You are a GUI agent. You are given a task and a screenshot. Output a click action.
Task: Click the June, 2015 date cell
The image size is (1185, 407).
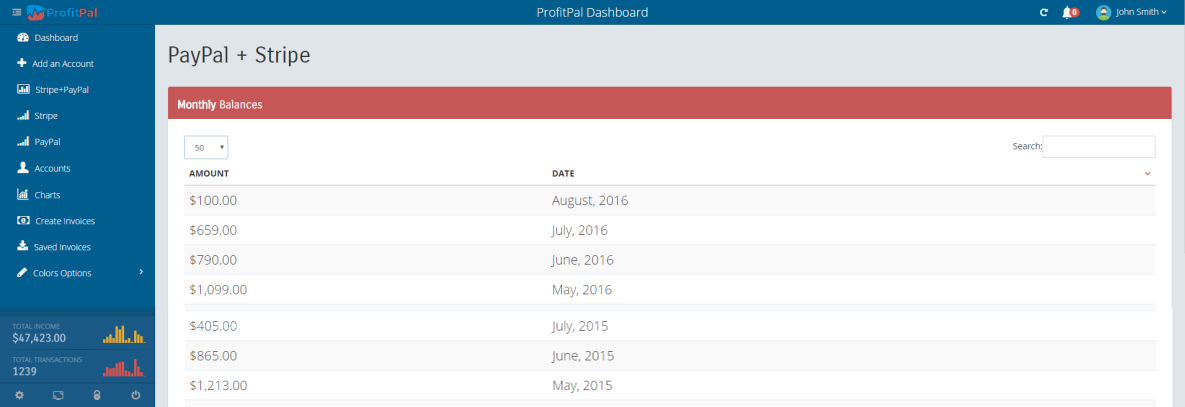pos(582,356)
